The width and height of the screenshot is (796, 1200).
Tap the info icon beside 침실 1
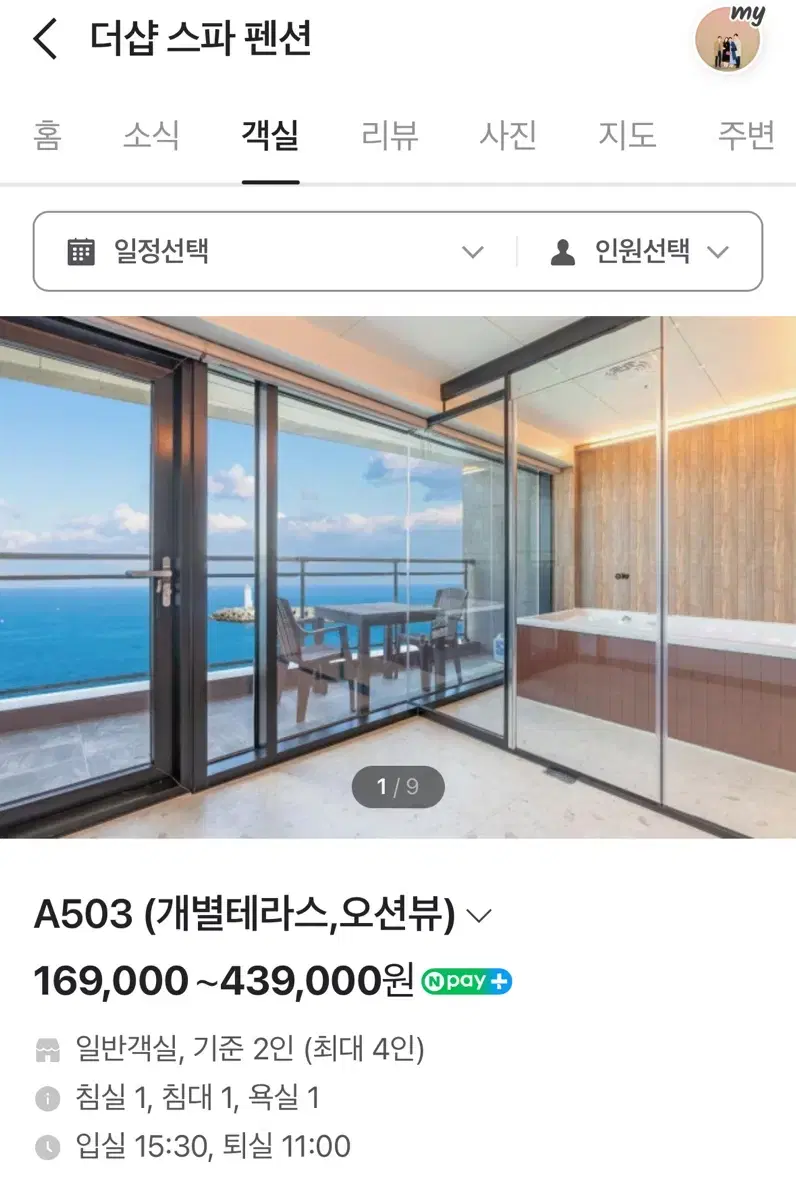[x=48, y=1099]
